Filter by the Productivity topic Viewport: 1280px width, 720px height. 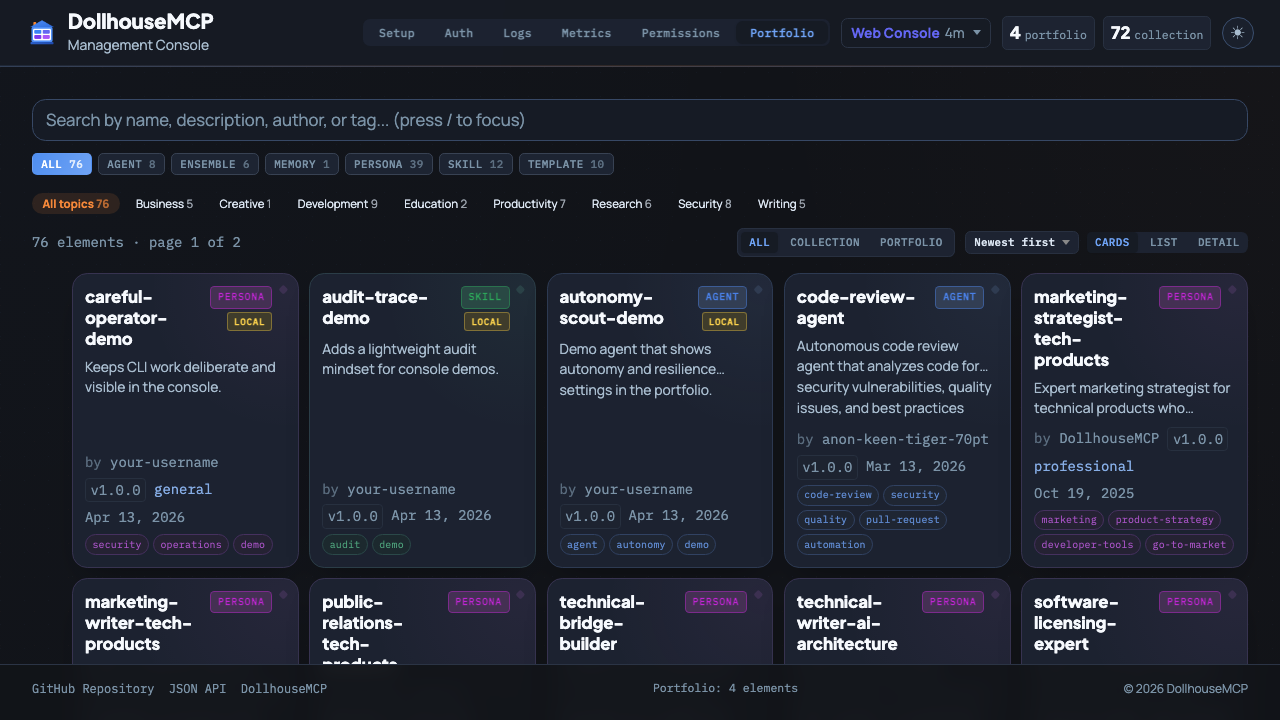pyautogui.click(x=529, y=204)
